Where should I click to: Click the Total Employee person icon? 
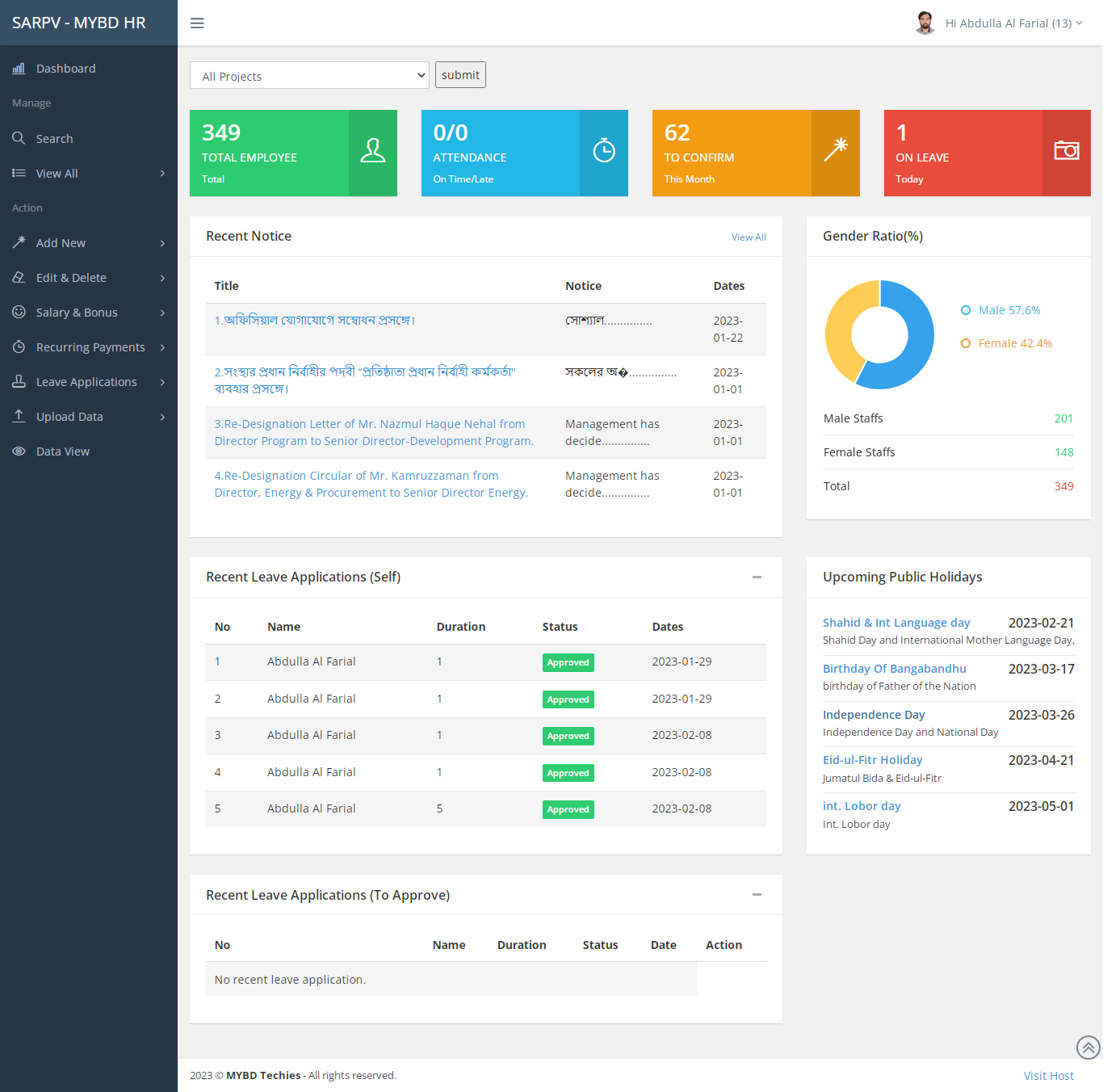[372, 151]
